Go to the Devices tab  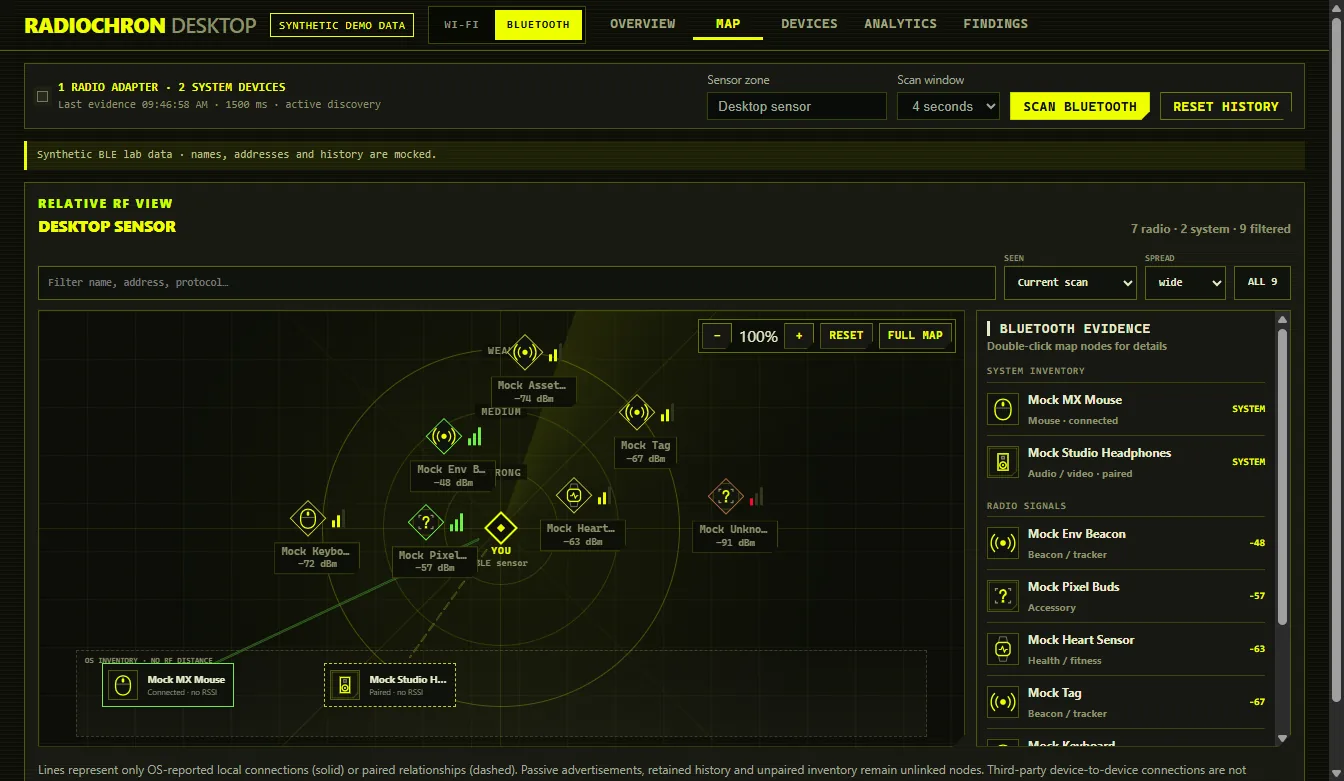809,23
